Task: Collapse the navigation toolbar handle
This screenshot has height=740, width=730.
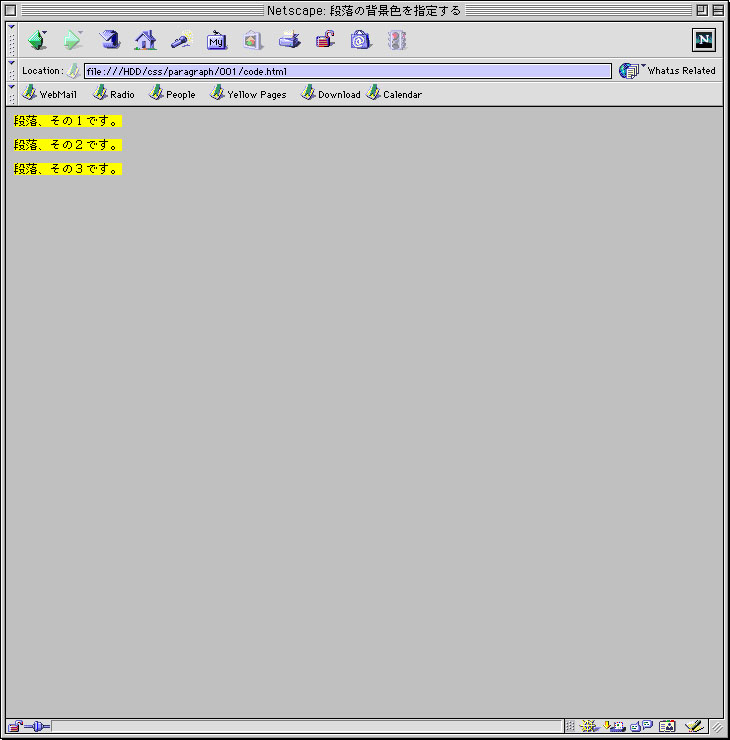Action: 12,40
